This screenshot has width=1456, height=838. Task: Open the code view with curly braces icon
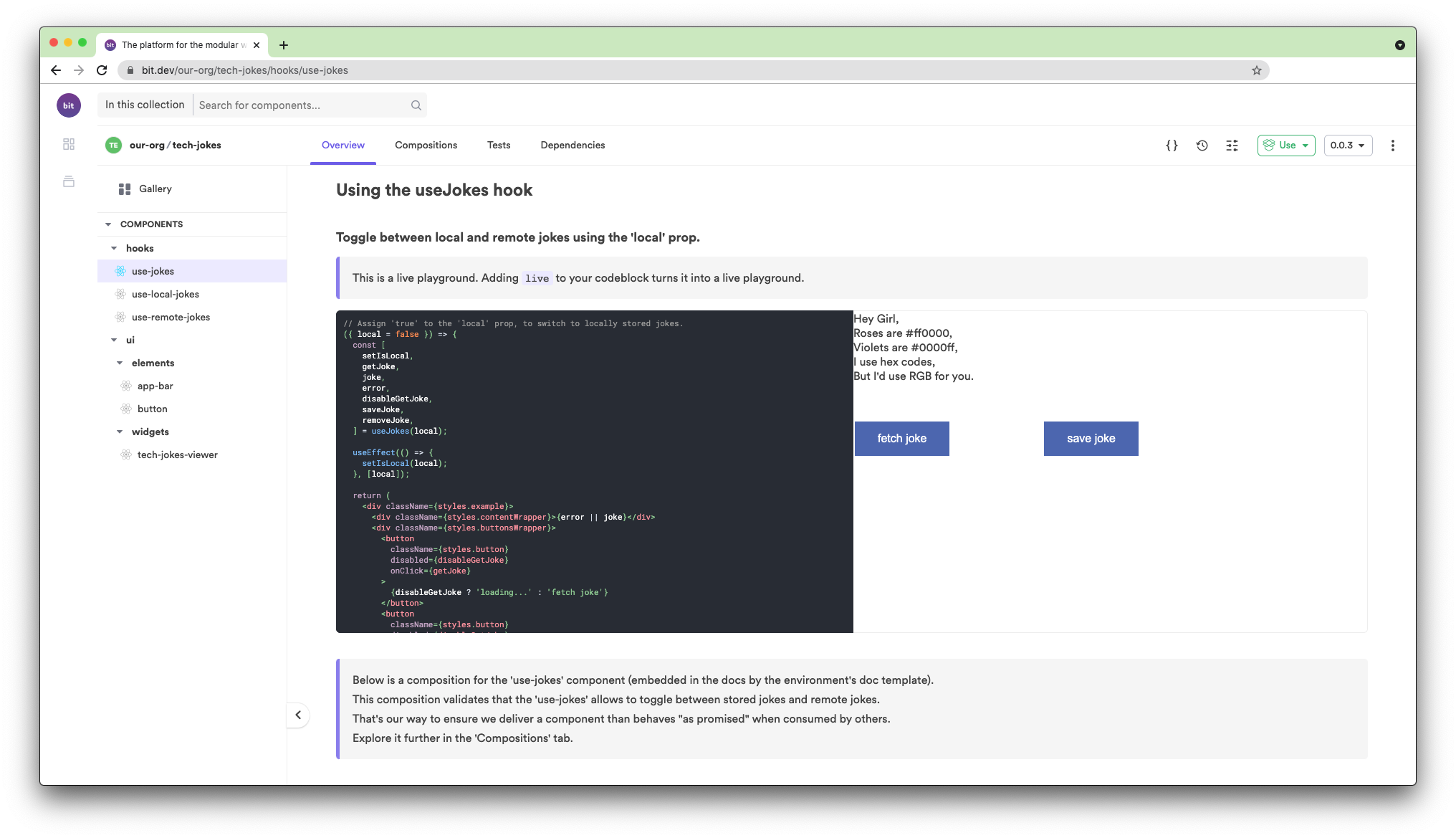click(1172, 145)
